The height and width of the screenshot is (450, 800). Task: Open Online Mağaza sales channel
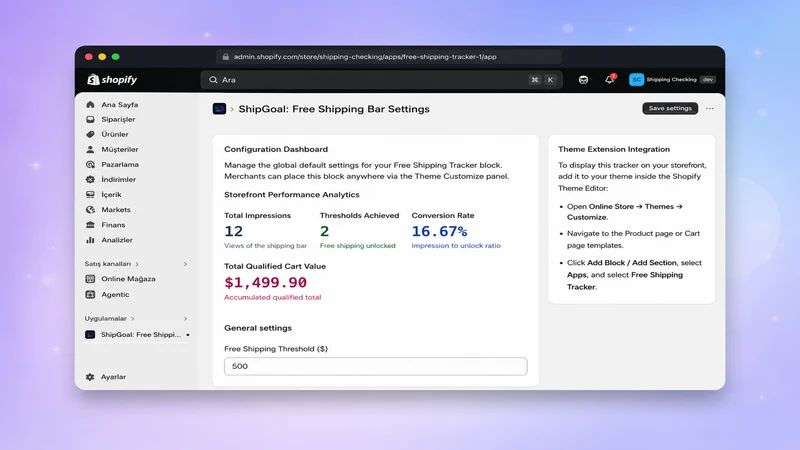[128, 279]
